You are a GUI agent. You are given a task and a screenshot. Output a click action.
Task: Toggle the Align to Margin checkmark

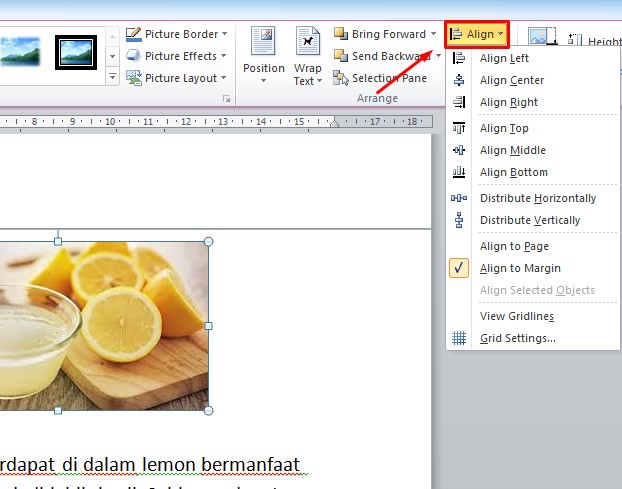459,268
